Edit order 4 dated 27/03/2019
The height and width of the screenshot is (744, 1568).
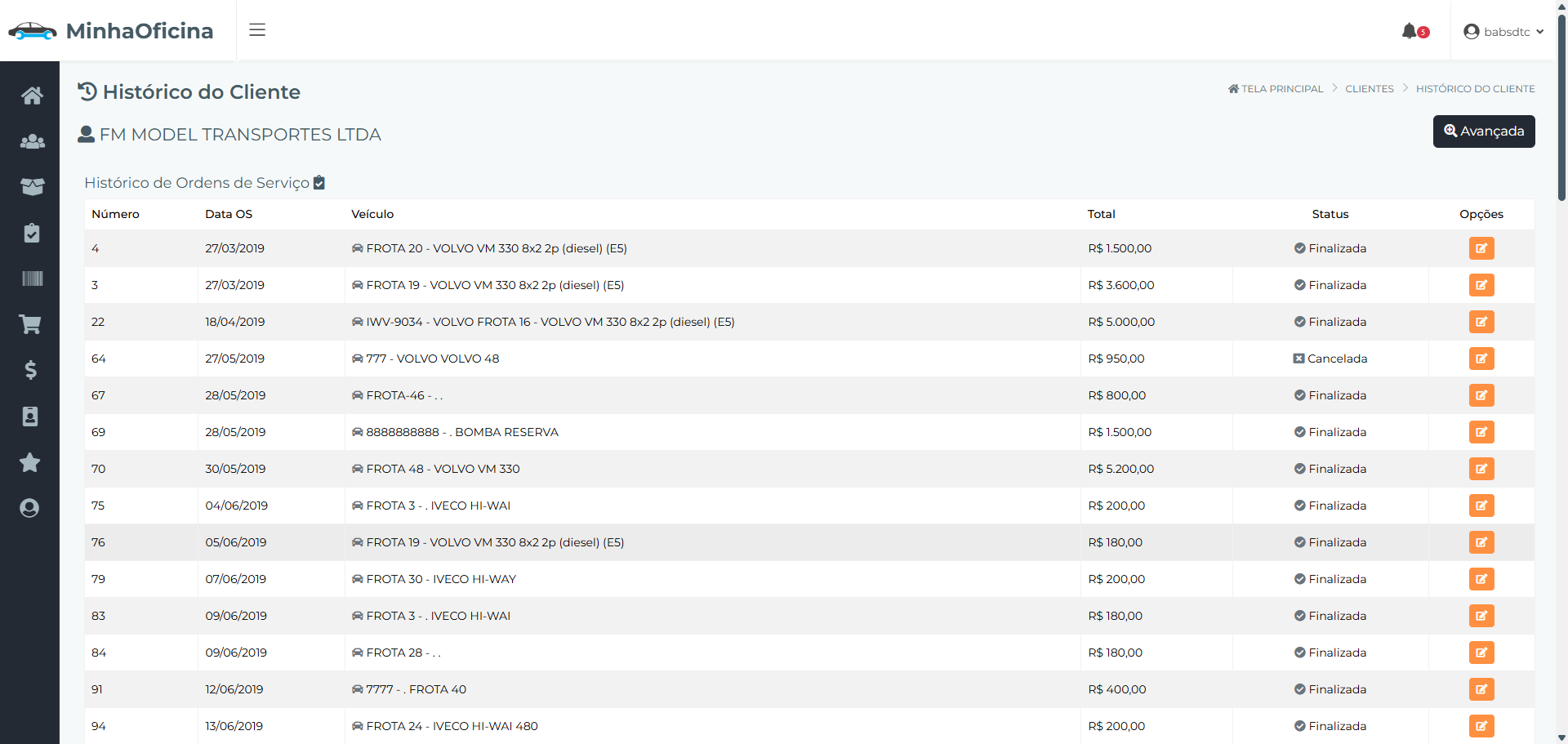point(1481,248)
